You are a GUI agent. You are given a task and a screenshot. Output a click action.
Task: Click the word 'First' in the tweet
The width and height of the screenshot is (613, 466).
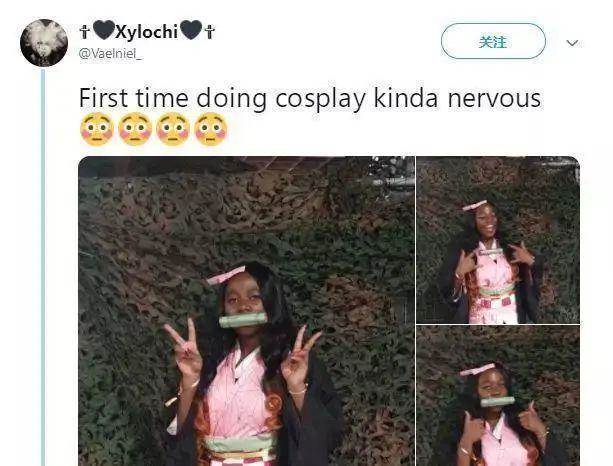click(103, 98)
